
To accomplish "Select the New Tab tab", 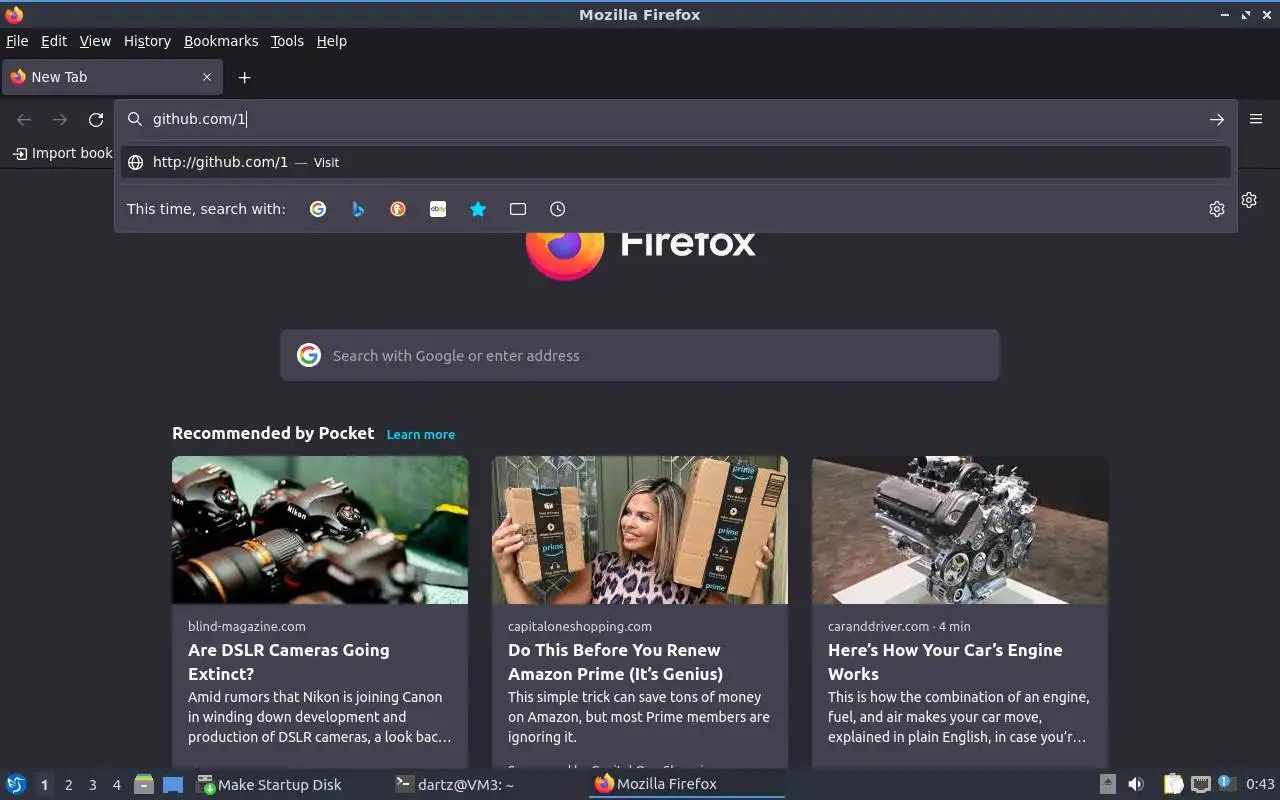I will (112, 77).
